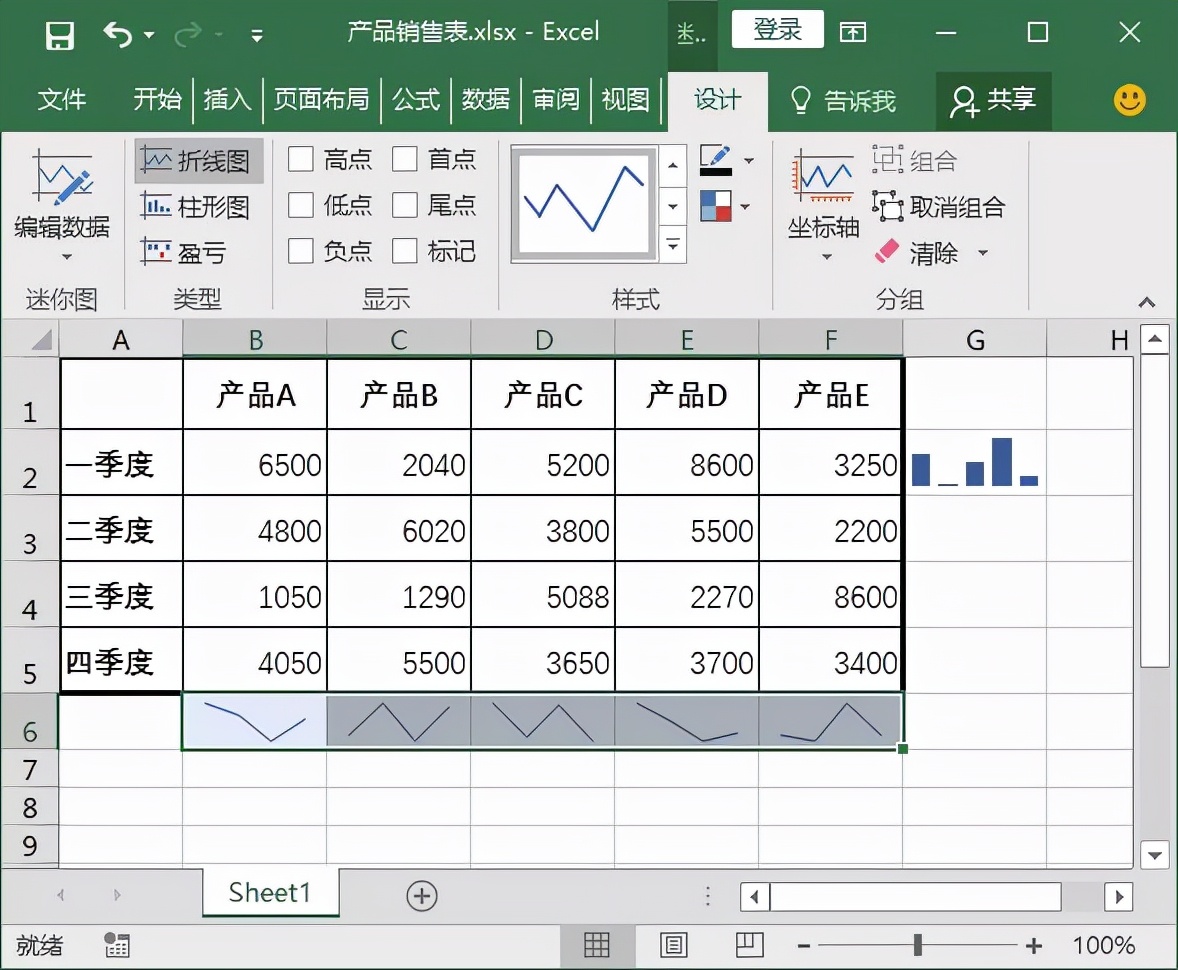
Task: Click the 清除 eraser icon
Action: (x=887, y=252)
